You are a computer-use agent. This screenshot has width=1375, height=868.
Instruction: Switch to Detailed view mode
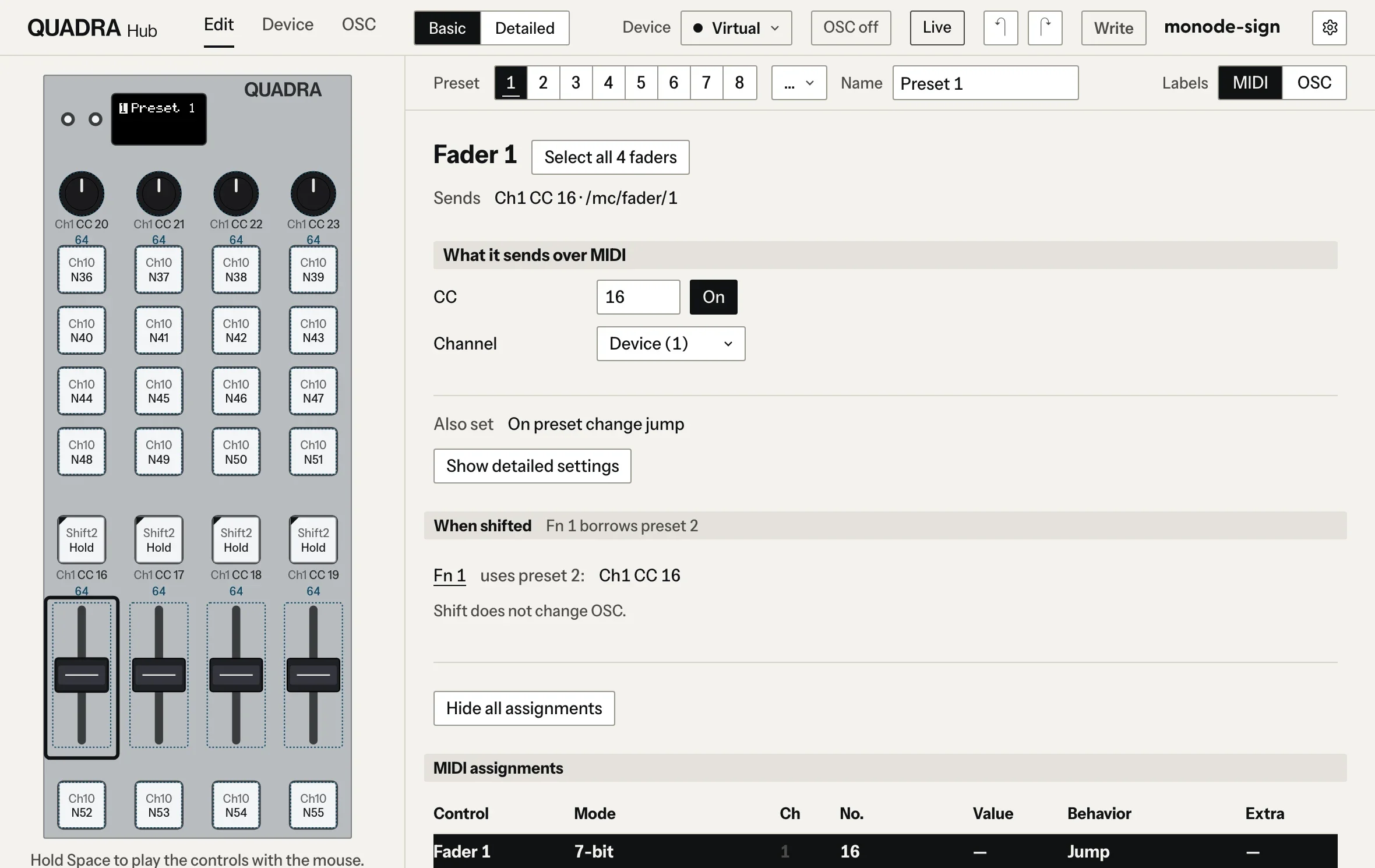(x=525, y=28)
